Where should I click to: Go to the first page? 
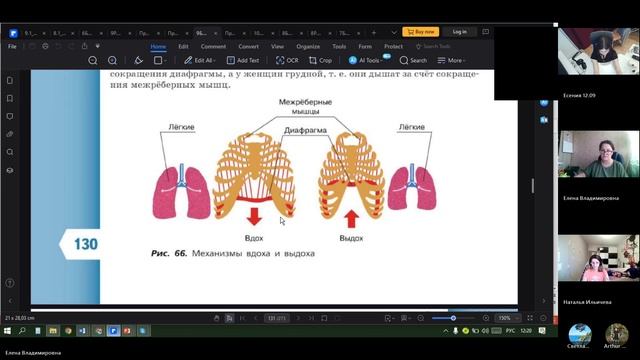pyautogui.click(x=242, y=318)
